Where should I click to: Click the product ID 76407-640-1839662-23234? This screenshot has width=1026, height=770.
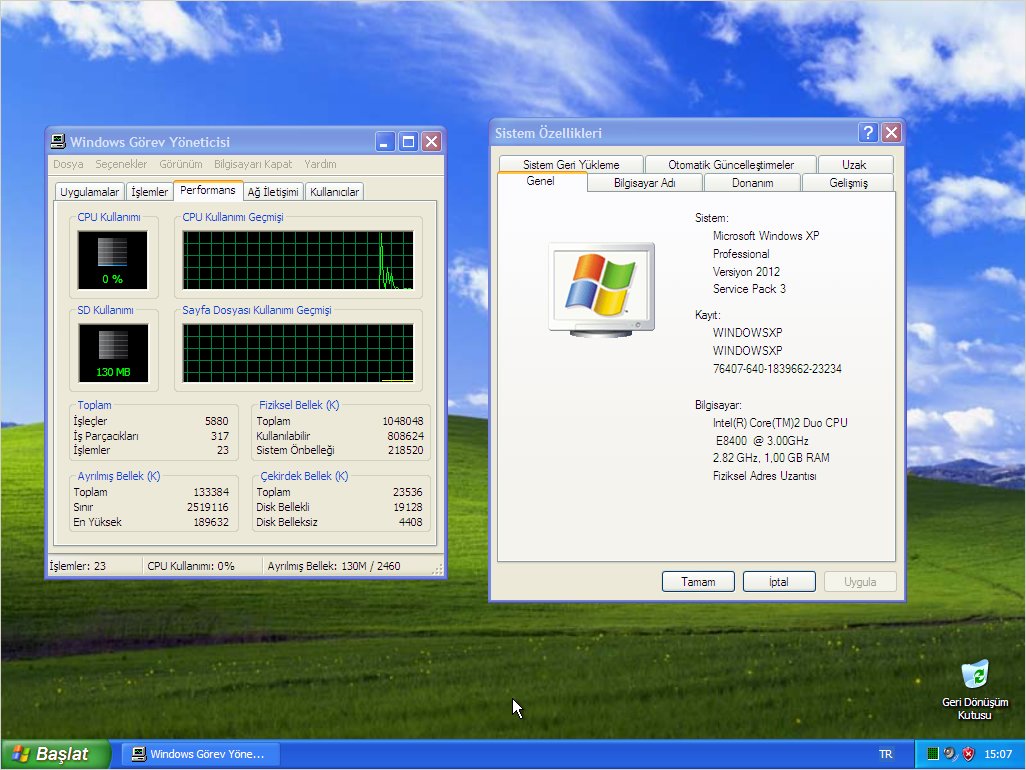pos(777,368)
